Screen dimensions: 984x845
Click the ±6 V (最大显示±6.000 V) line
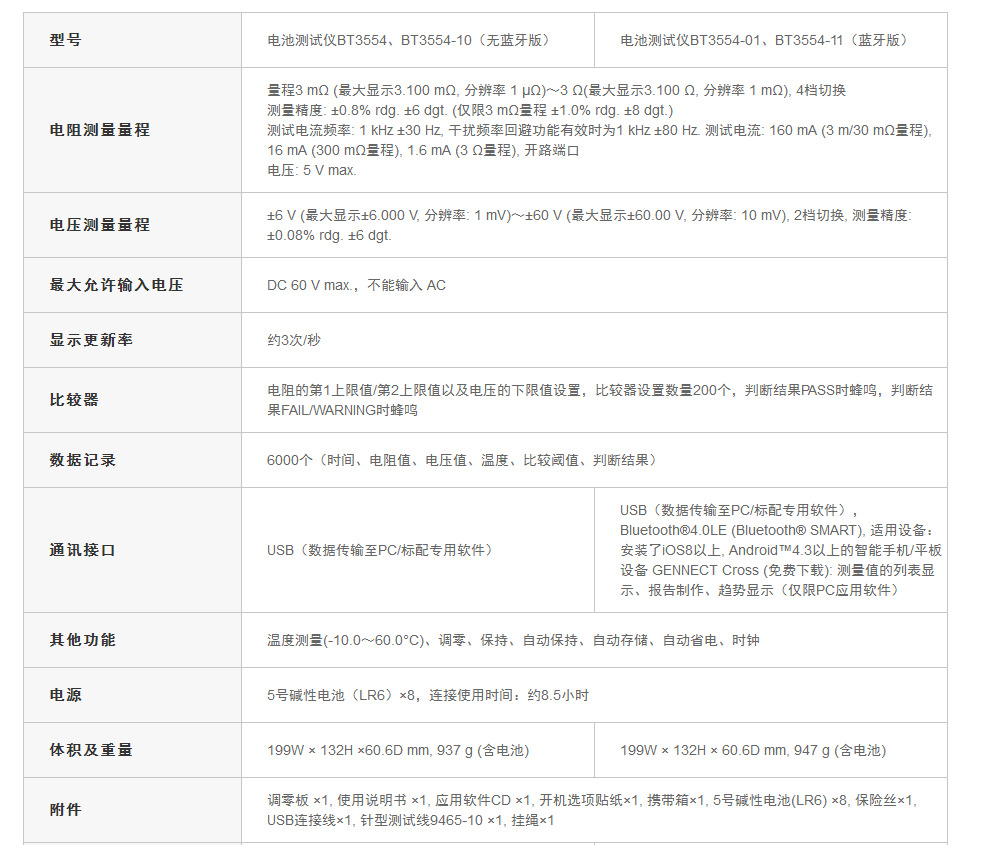tap(589, 215)
